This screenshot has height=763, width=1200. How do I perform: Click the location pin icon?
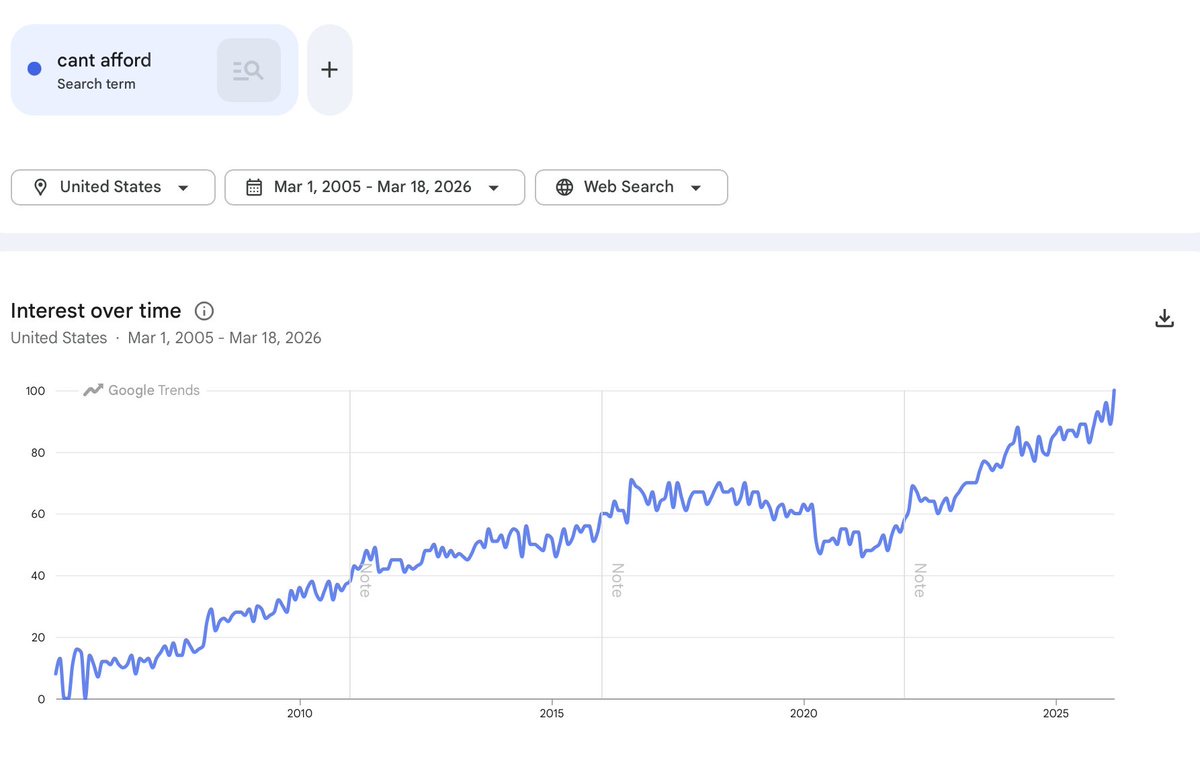(x=40, y=187)
